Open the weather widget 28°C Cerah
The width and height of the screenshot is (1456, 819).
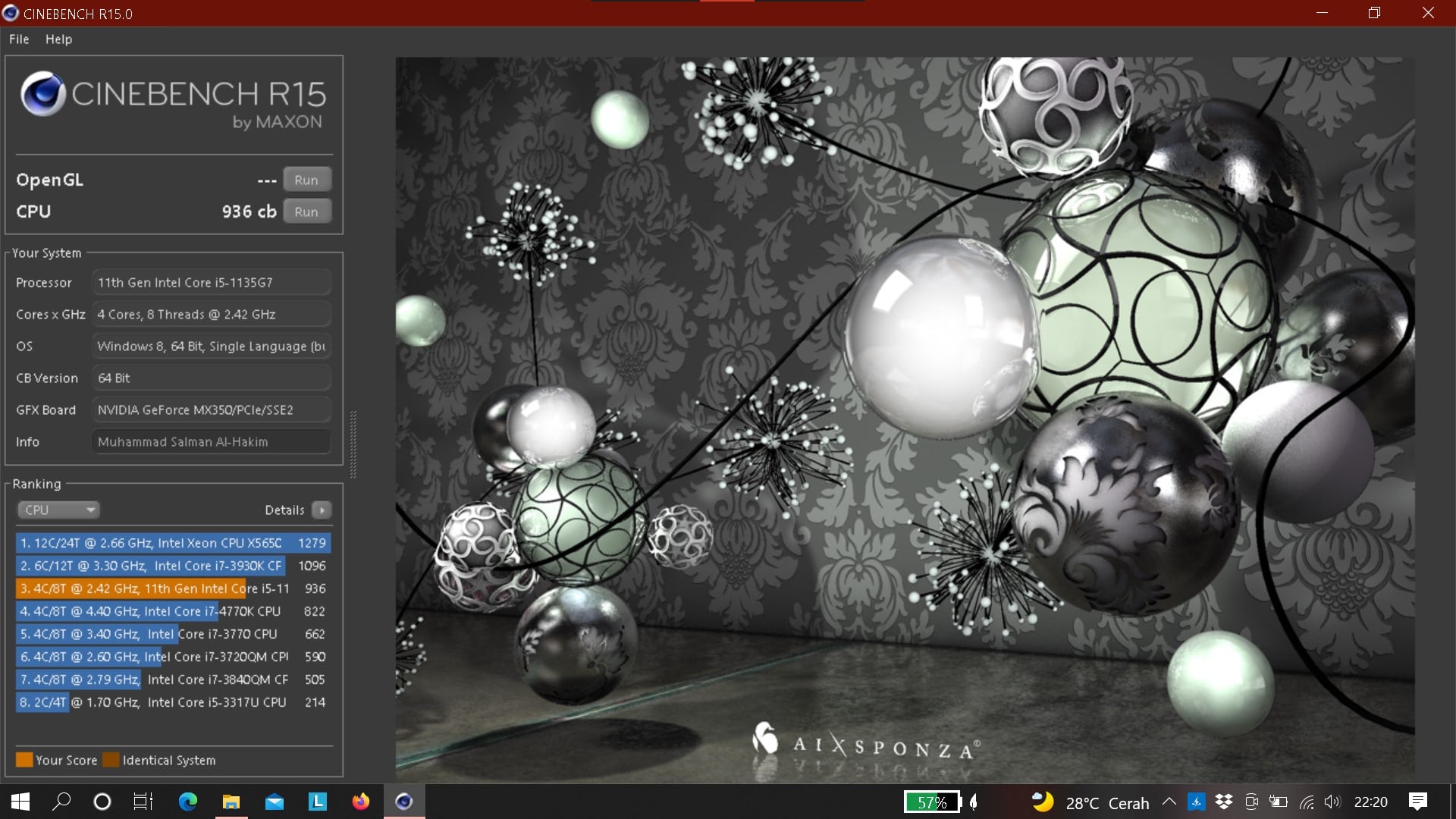(x=1091, y=802)
